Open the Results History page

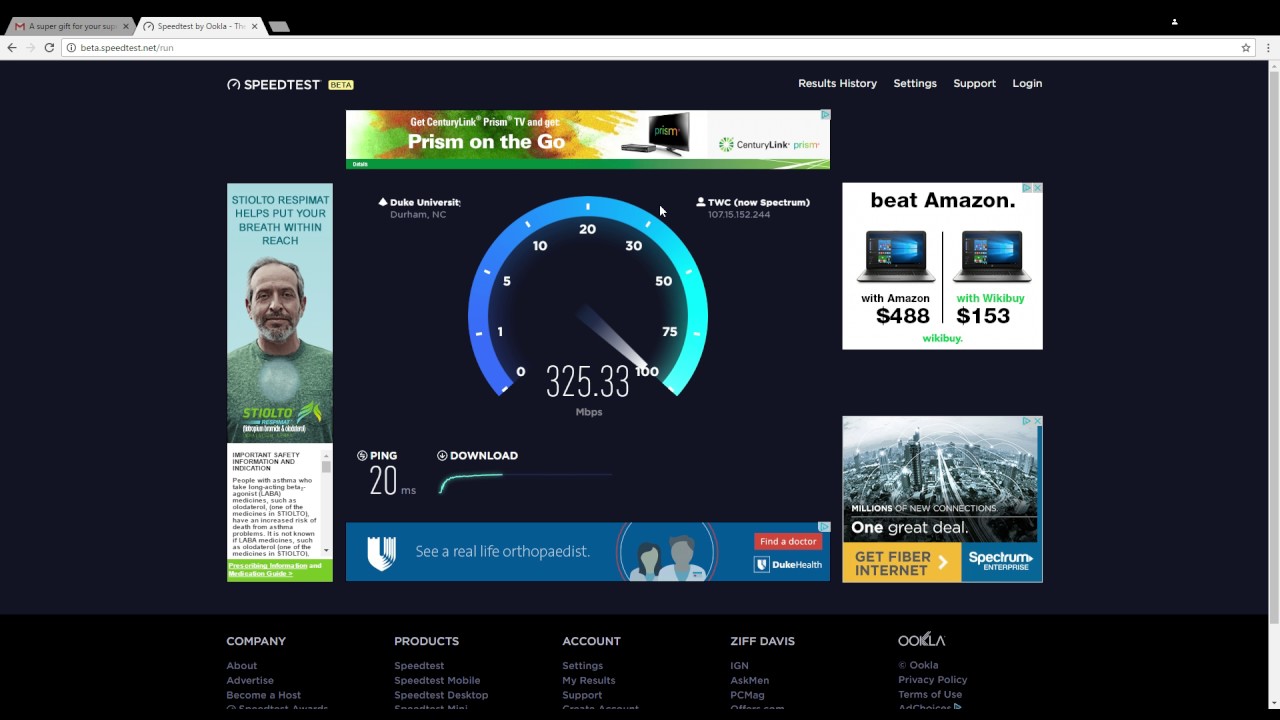[837, 83]
